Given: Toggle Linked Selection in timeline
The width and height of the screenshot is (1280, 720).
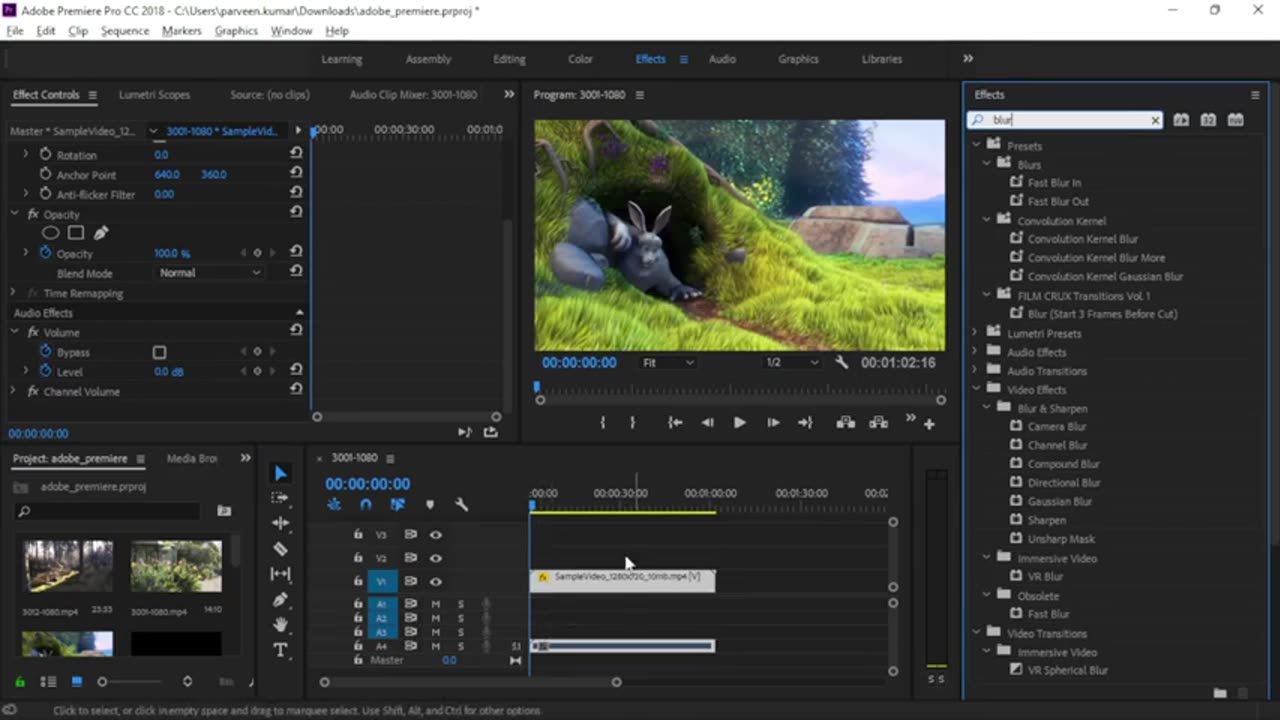Looking at the screenshot, I should 397,505.
